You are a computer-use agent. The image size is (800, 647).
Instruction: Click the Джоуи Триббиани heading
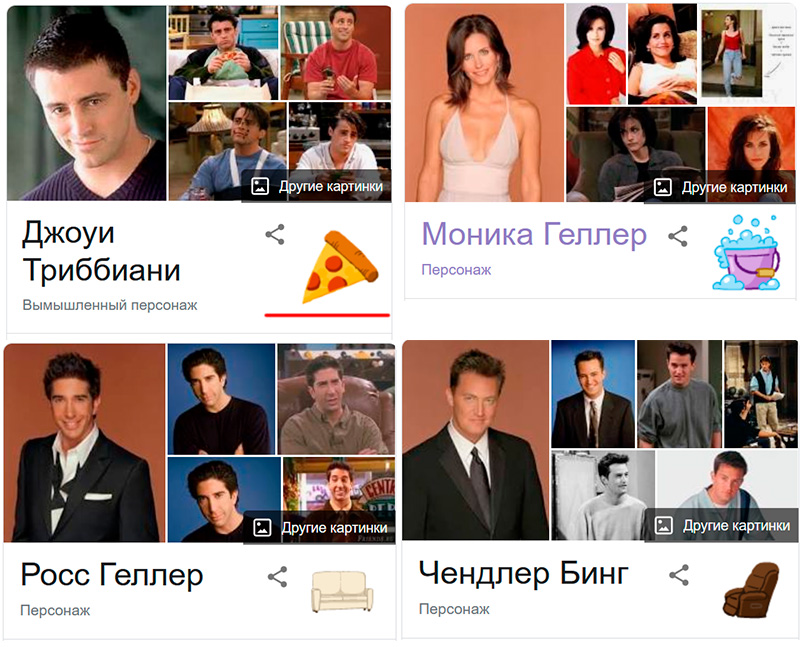tap(102, 252)
